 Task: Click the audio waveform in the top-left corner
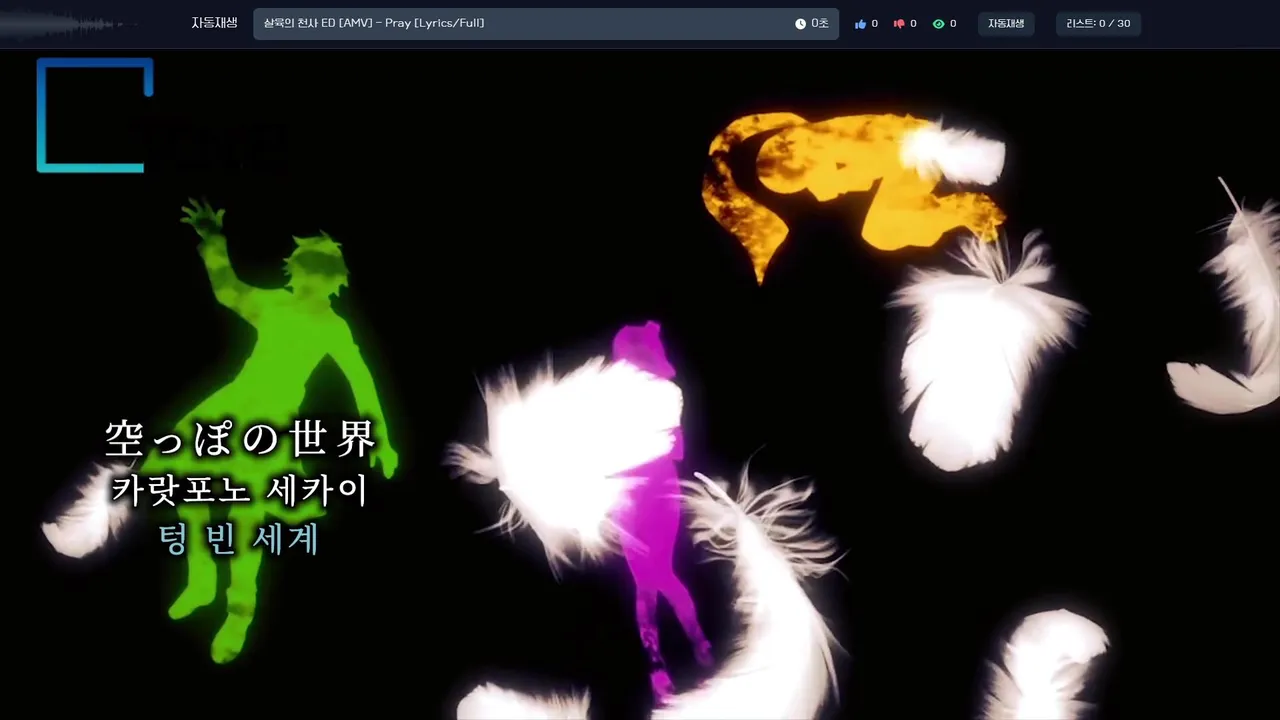(x=68, y=24)
